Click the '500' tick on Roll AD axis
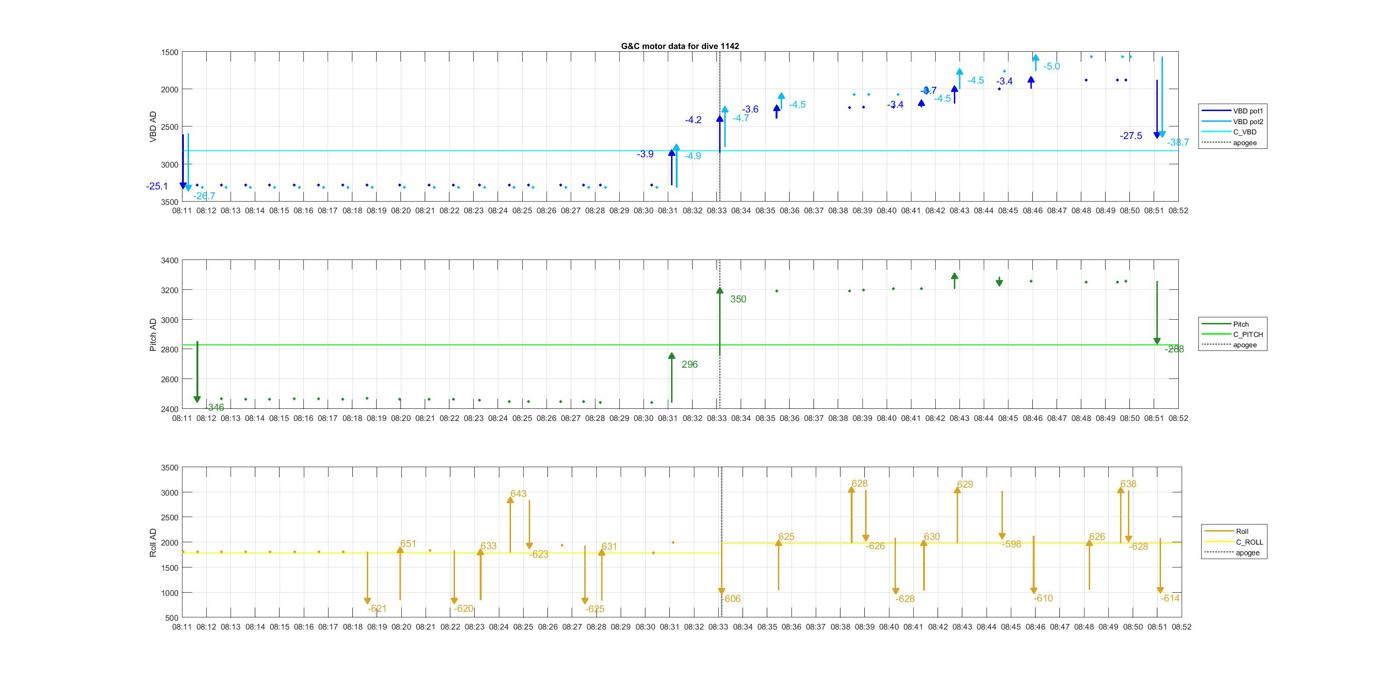The width and height of the screenshot is (1400, 693). pyautogui.click(x=172, y=618)
